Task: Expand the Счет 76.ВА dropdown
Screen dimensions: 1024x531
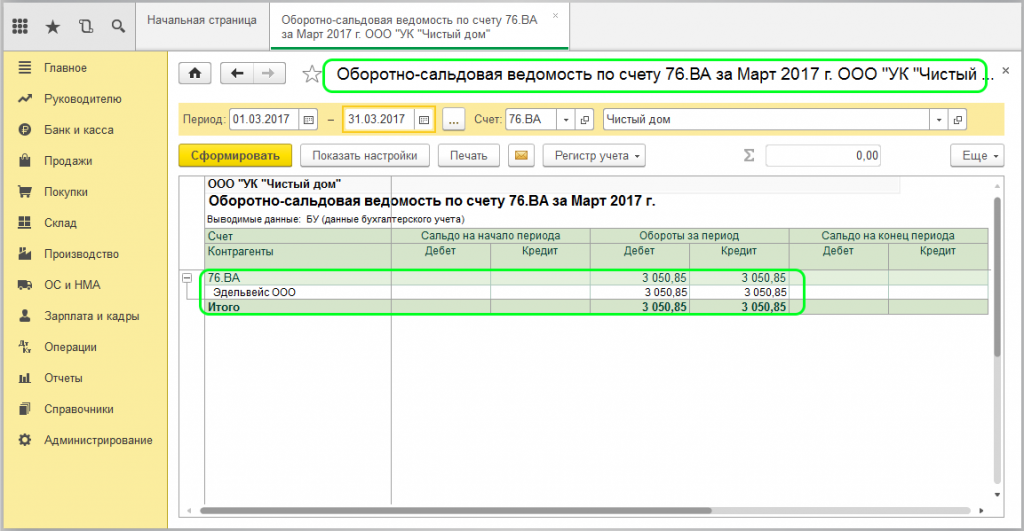Action: point(566,120)
